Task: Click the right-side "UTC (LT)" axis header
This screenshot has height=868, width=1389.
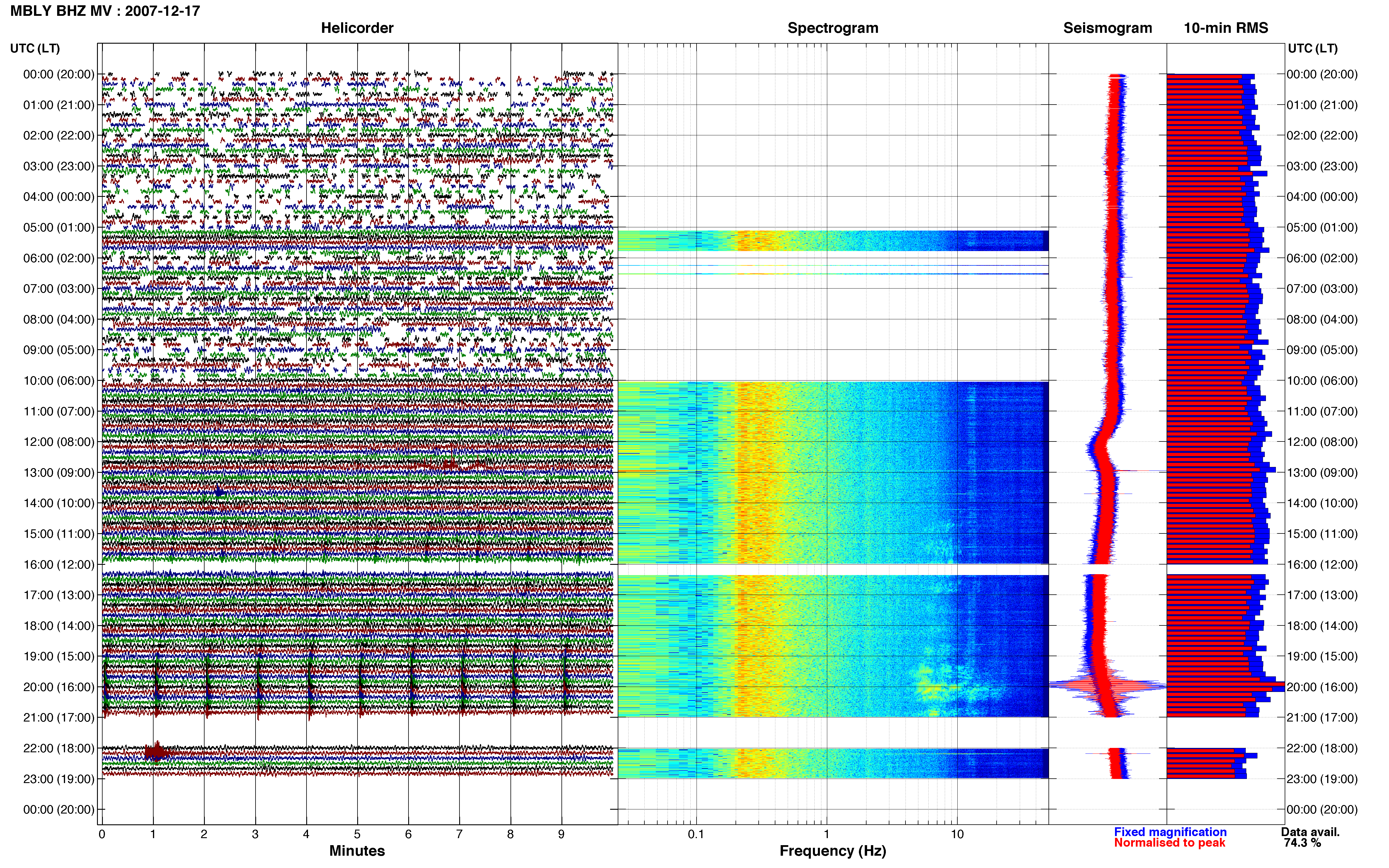Action: [1313, 48]
